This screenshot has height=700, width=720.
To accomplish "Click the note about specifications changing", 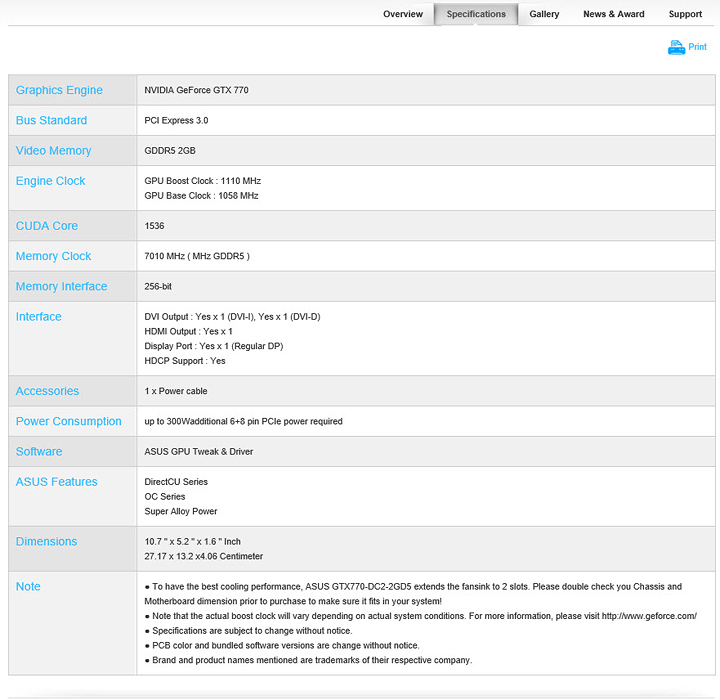I will (x=248, y=631).
